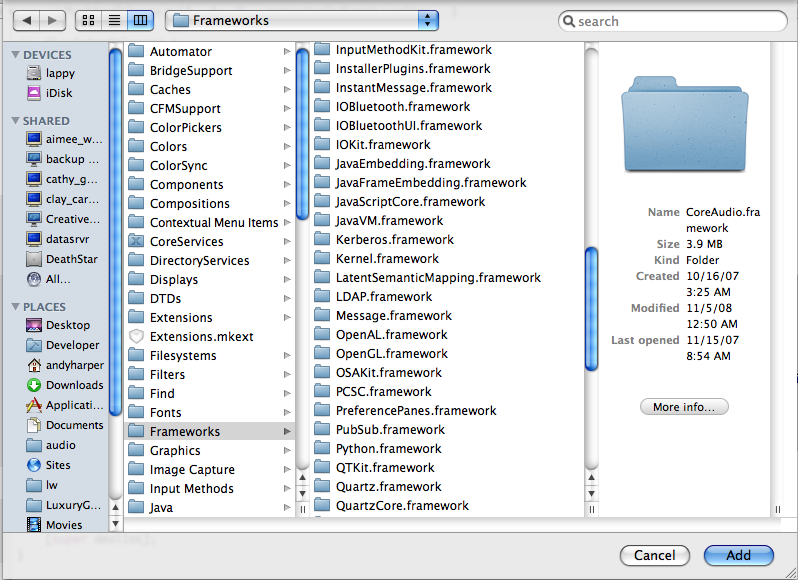The image size is (798, 580).
Task: Open the Frameworks path popup menu
Action: [302, 20]
